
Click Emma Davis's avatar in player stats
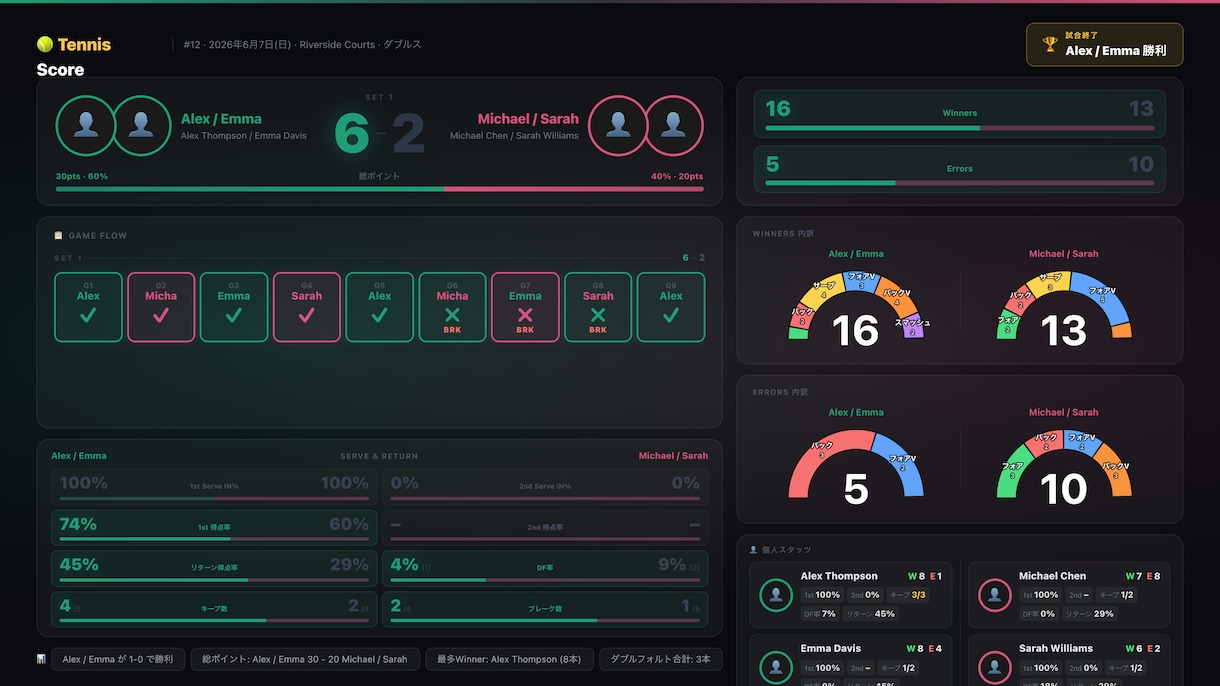coord(776,667)
